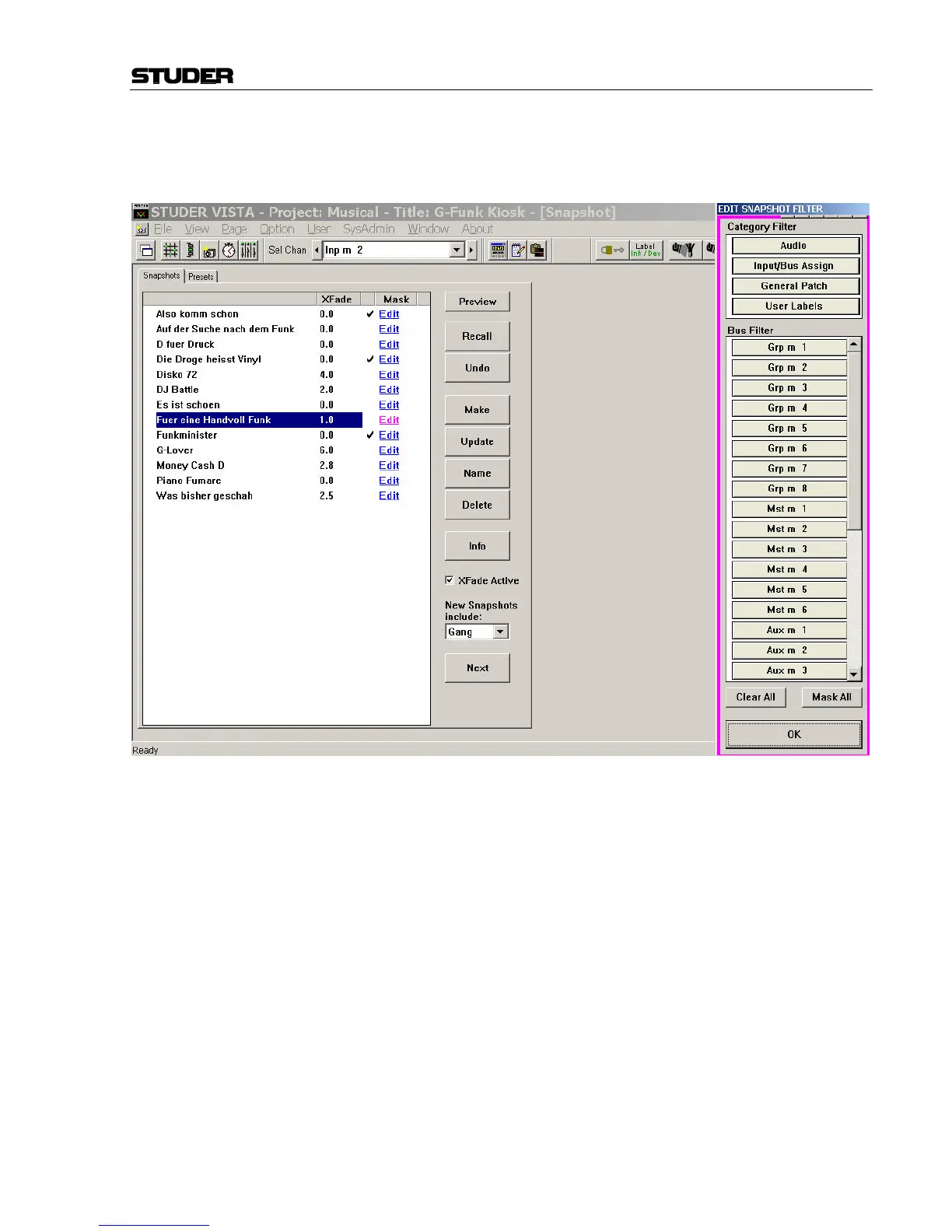
Task: Click the Make button
Action: coord(478,410)
